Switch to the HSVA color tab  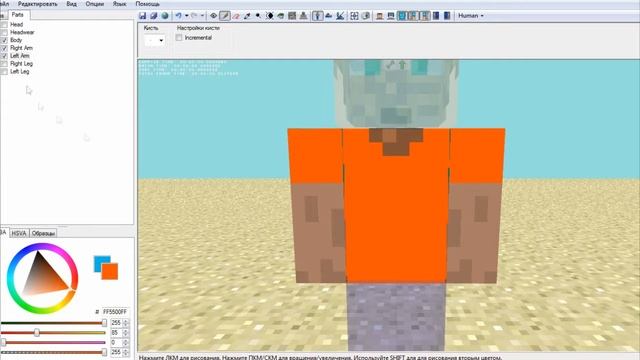(19, 233)
